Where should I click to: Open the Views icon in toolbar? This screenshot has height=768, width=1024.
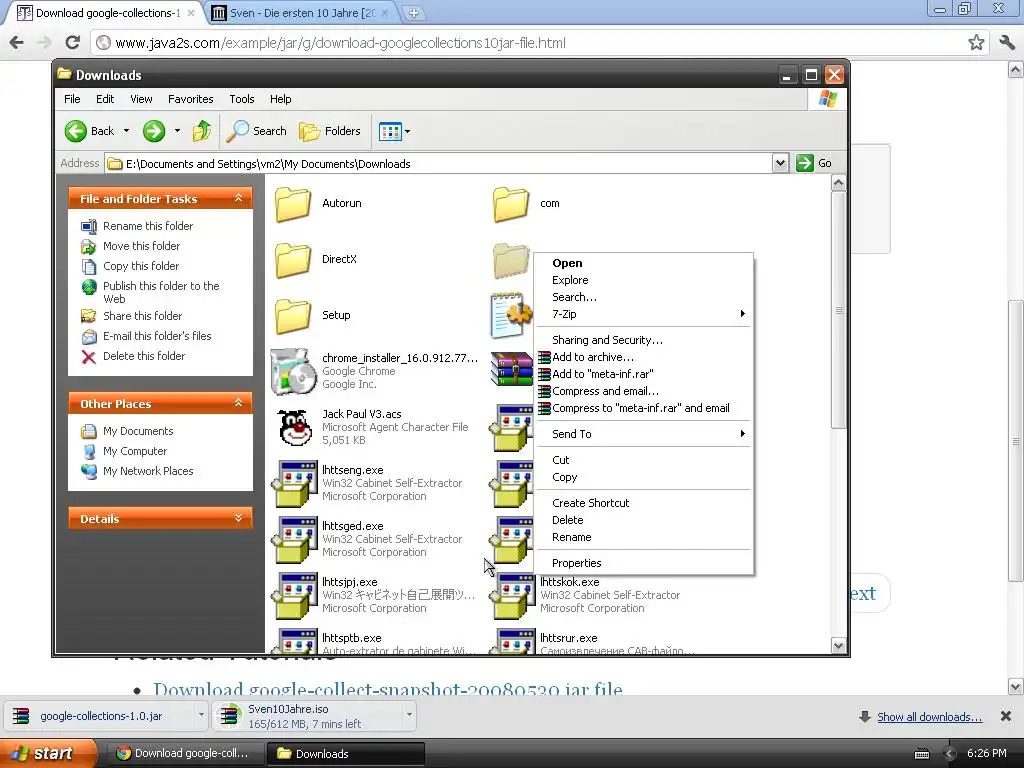coord(391,131)
